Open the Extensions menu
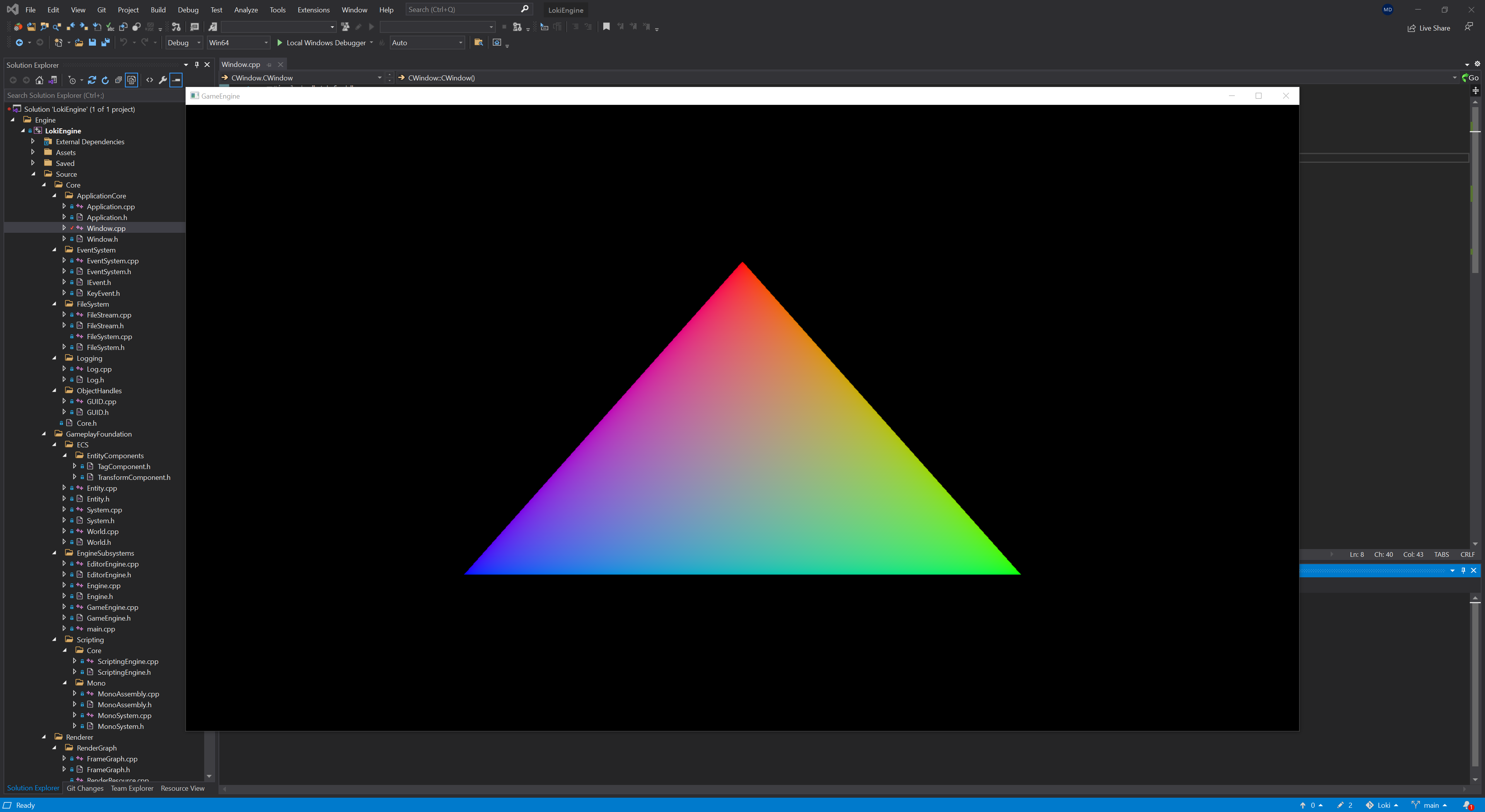Screen dimensions: 1485x812 pyautogui.click(x=314, y=10)
